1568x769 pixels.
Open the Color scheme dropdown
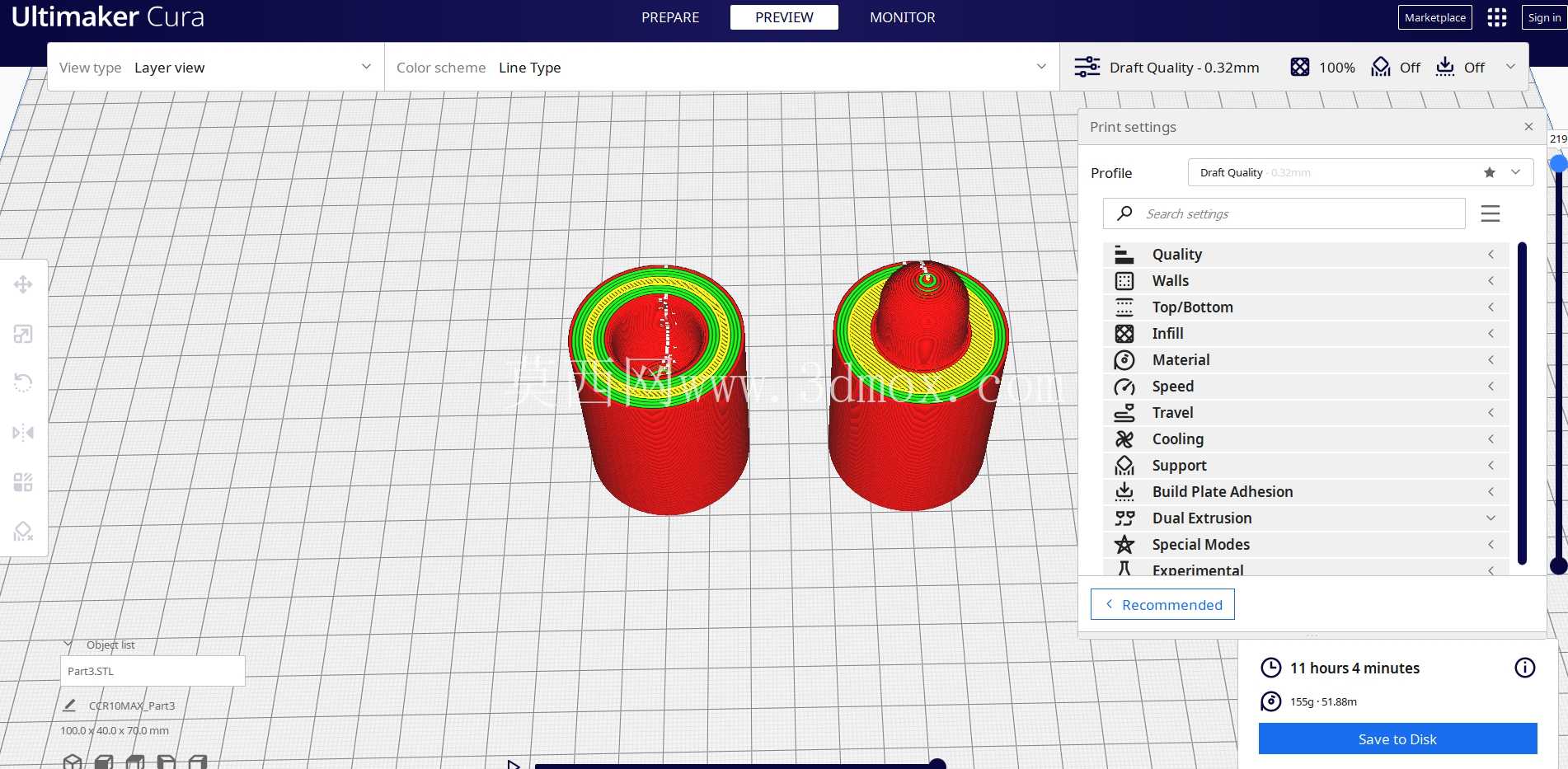(x=721, y=68)
